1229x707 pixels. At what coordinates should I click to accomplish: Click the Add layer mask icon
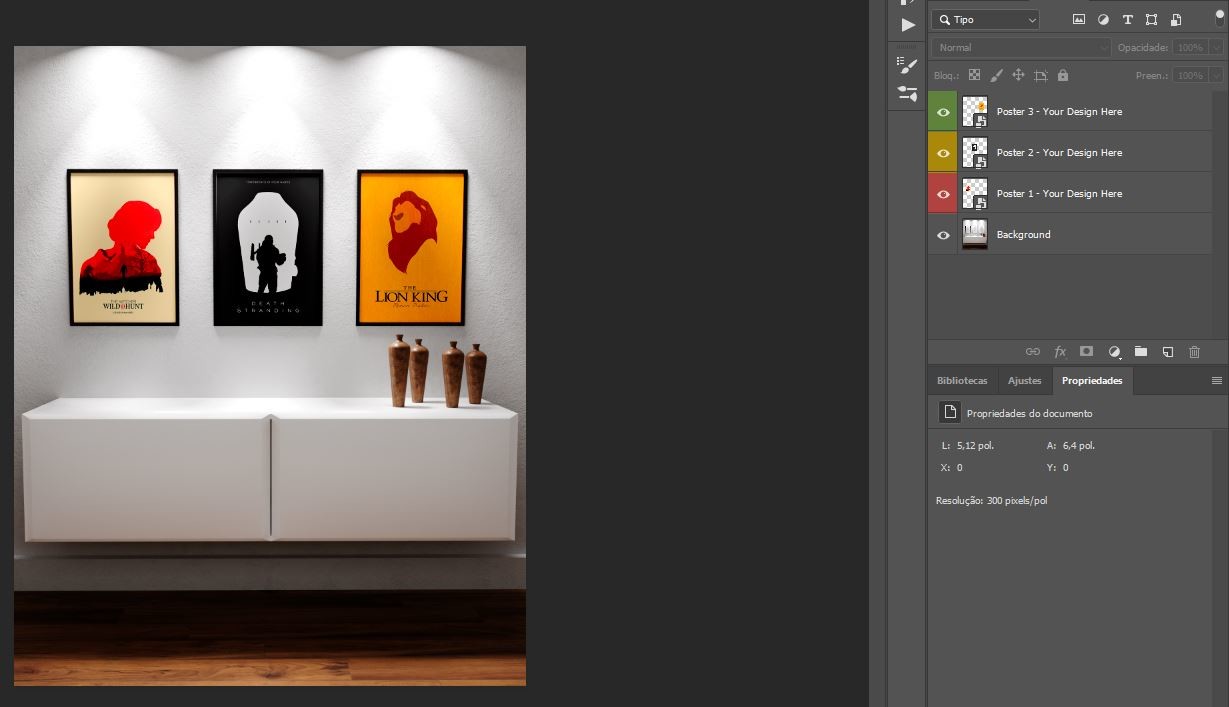tap(1086, 351)
